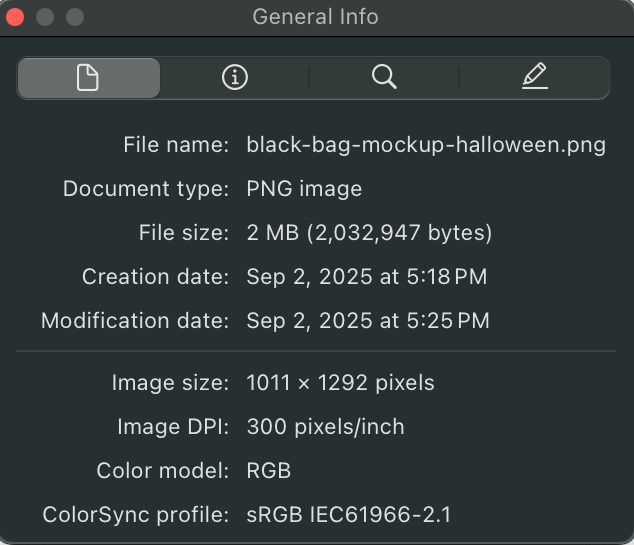
Task: Select the file size 2 MB value
Action: pyautogui.click(x=369, y=233)
